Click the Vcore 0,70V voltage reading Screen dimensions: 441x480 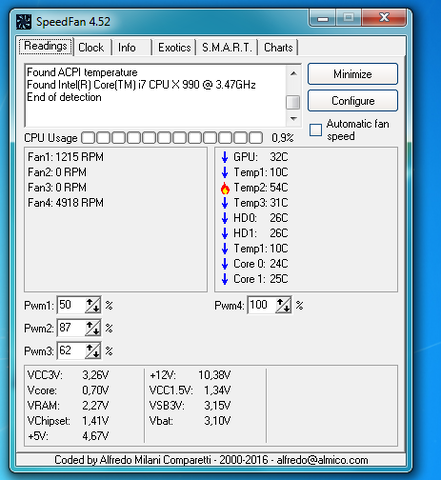(x=68, y=390)
